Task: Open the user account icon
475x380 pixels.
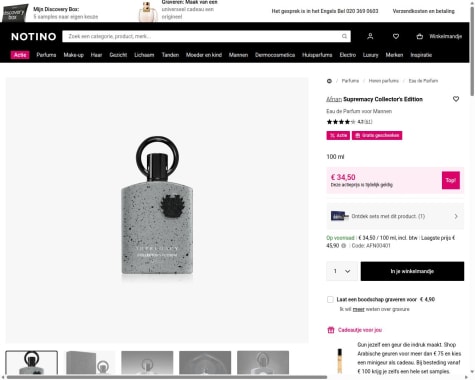Action: pyautogui.click(x=370, y=36)
